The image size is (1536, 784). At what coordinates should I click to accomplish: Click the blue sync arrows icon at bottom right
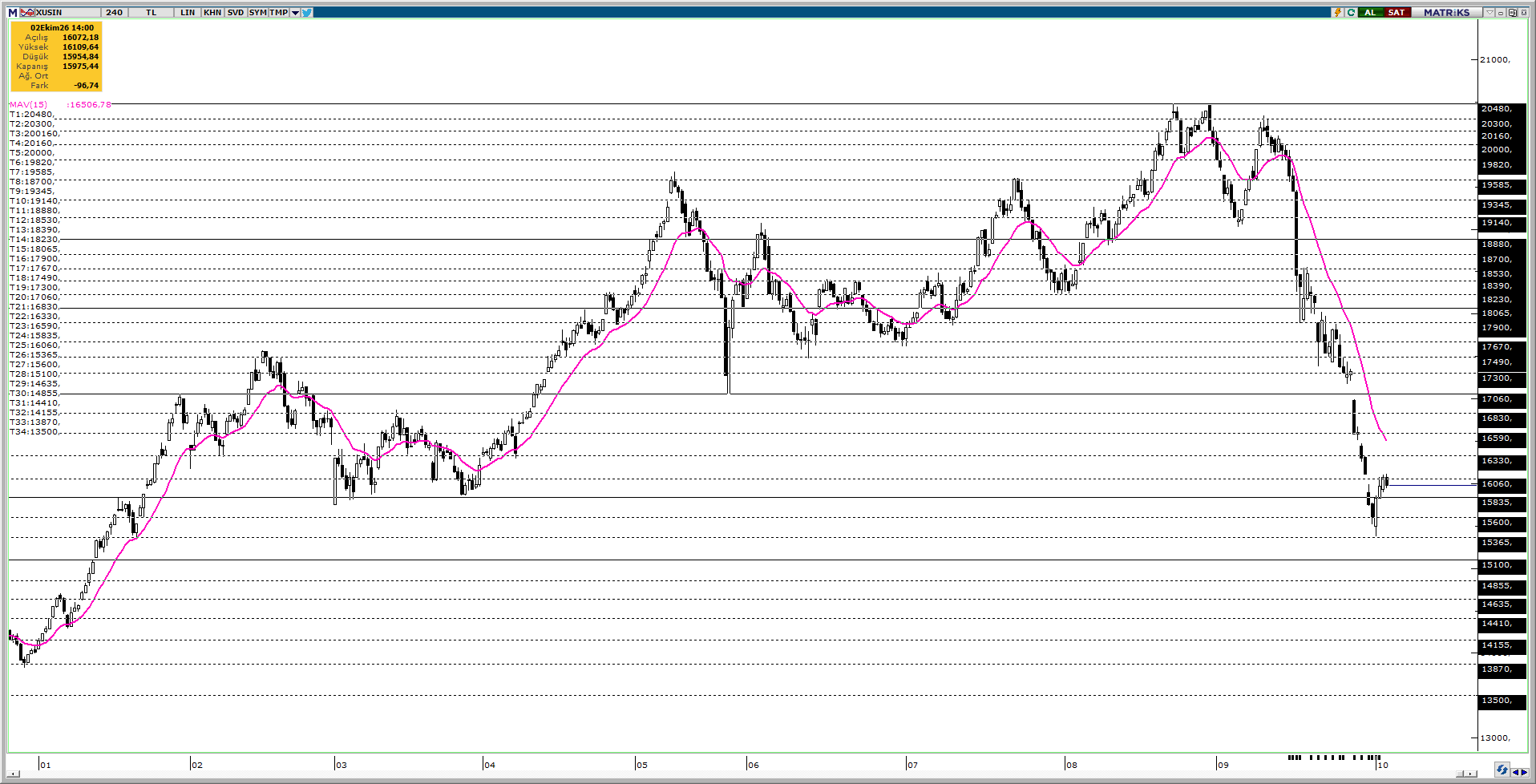(x=1502, y=770)
